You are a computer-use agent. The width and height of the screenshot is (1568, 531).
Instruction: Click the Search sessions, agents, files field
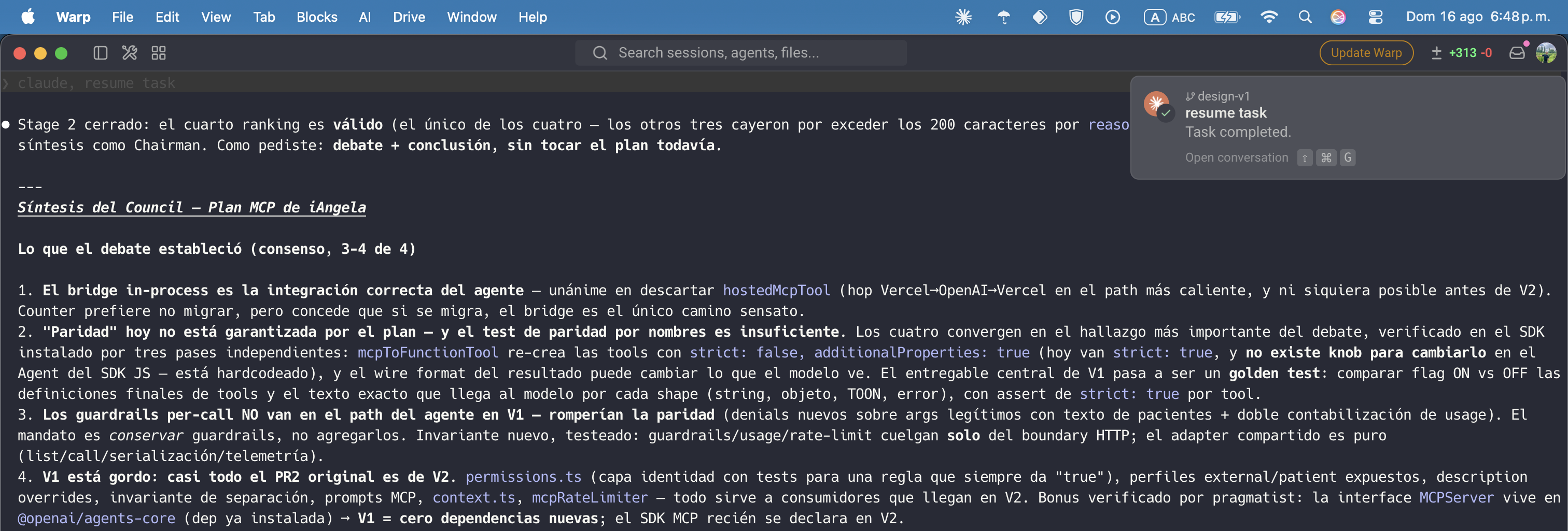[x=740, y=53]
